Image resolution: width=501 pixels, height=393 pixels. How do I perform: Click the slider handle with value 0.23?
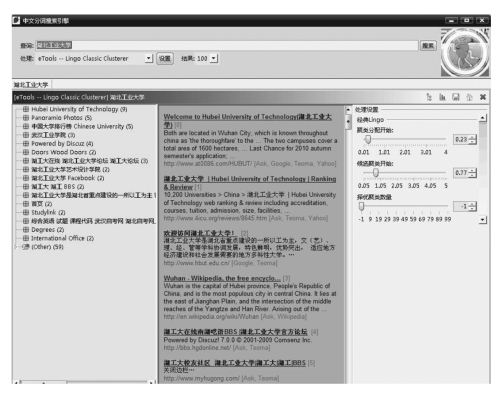368,139
